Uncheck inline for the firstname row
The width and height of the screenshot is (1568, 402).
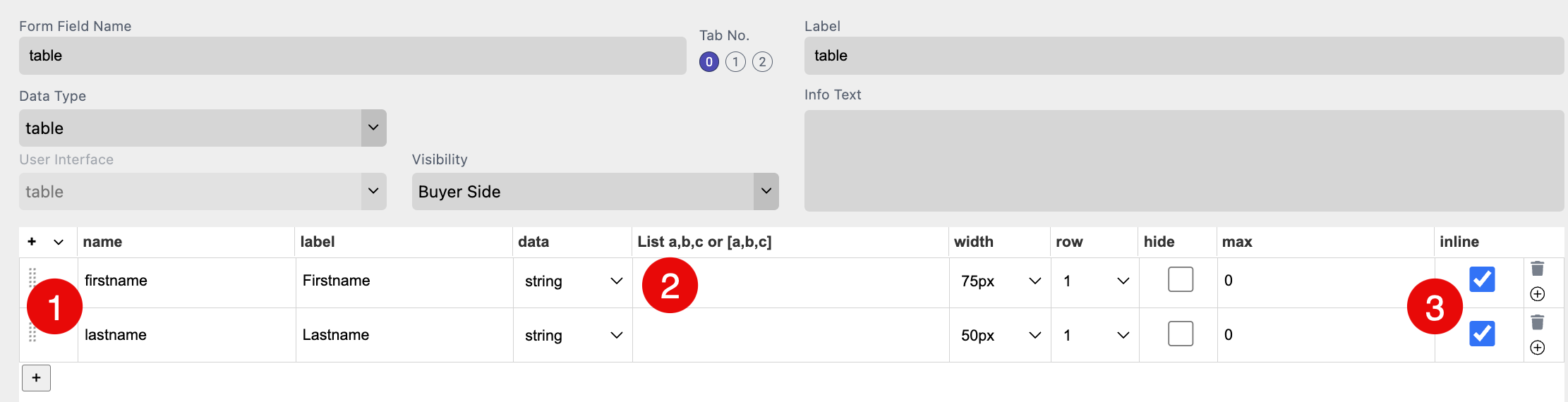click(x=1482, y=279)
